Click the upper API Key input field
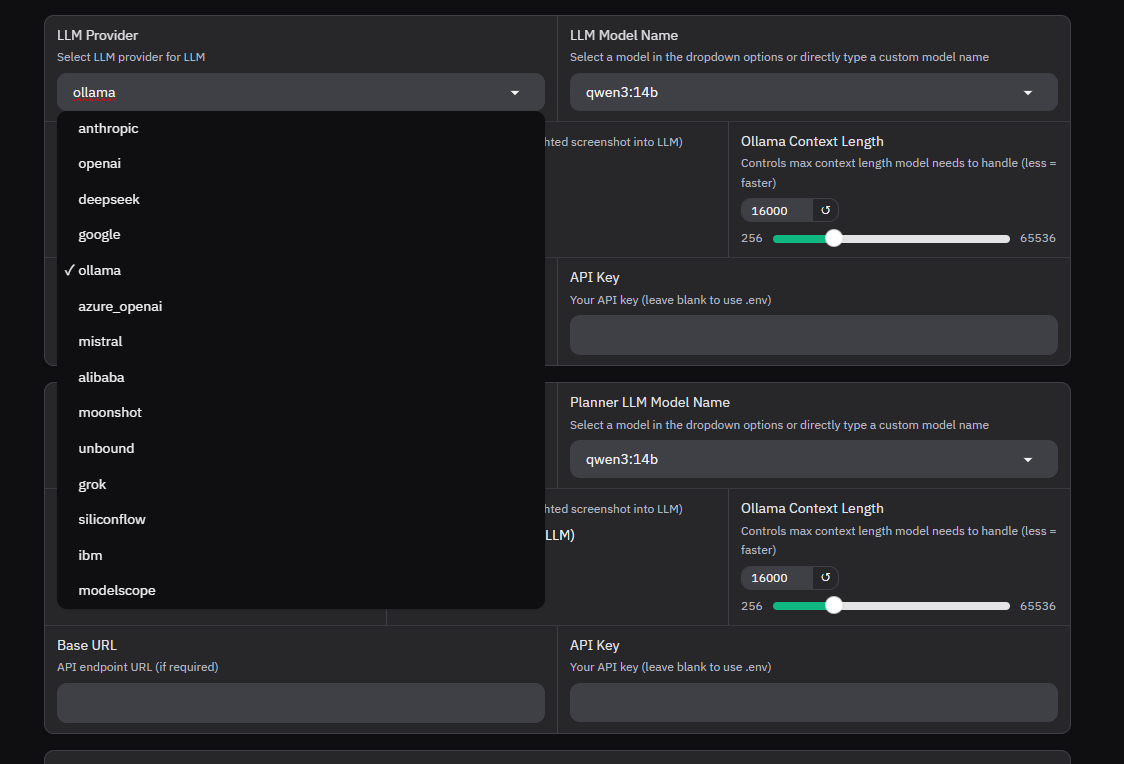This screenshot has width=1124, height=764. click(814, 335)
